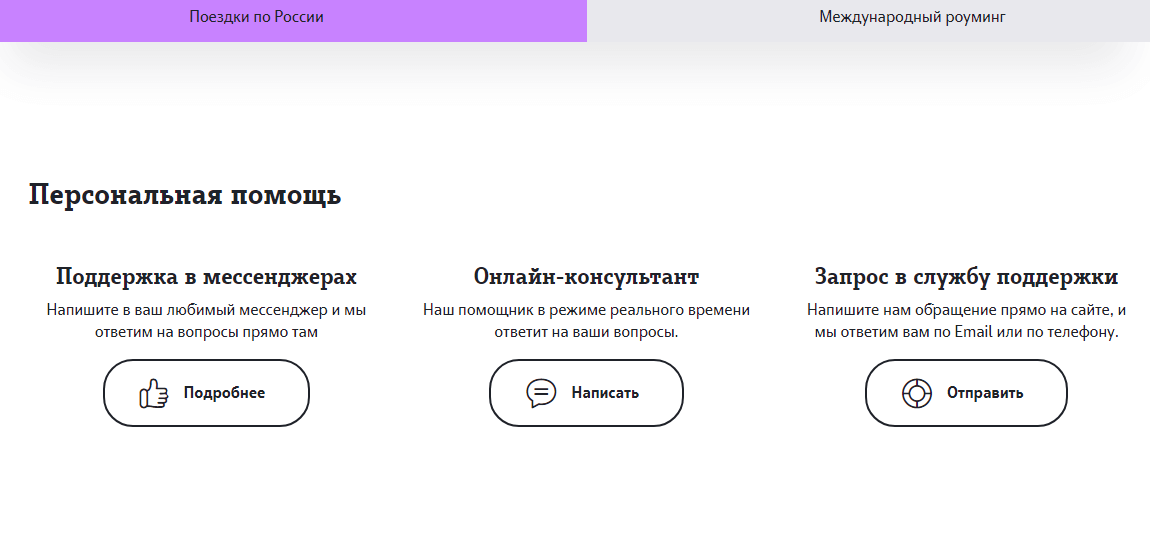The image size is (1150, 541).
Task: Open the Международный роуминг tab
Action: pos(868,21)
